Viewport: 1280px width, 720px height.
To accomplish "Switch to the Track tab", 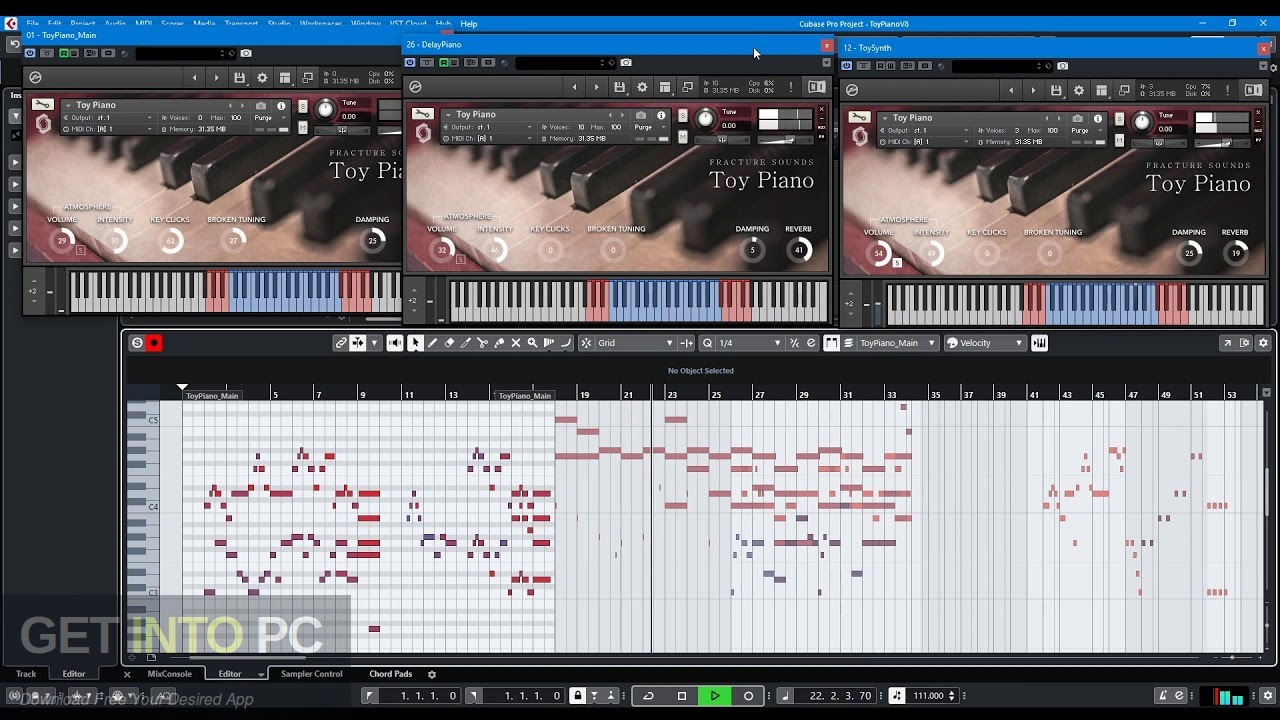I will [26, 674].
